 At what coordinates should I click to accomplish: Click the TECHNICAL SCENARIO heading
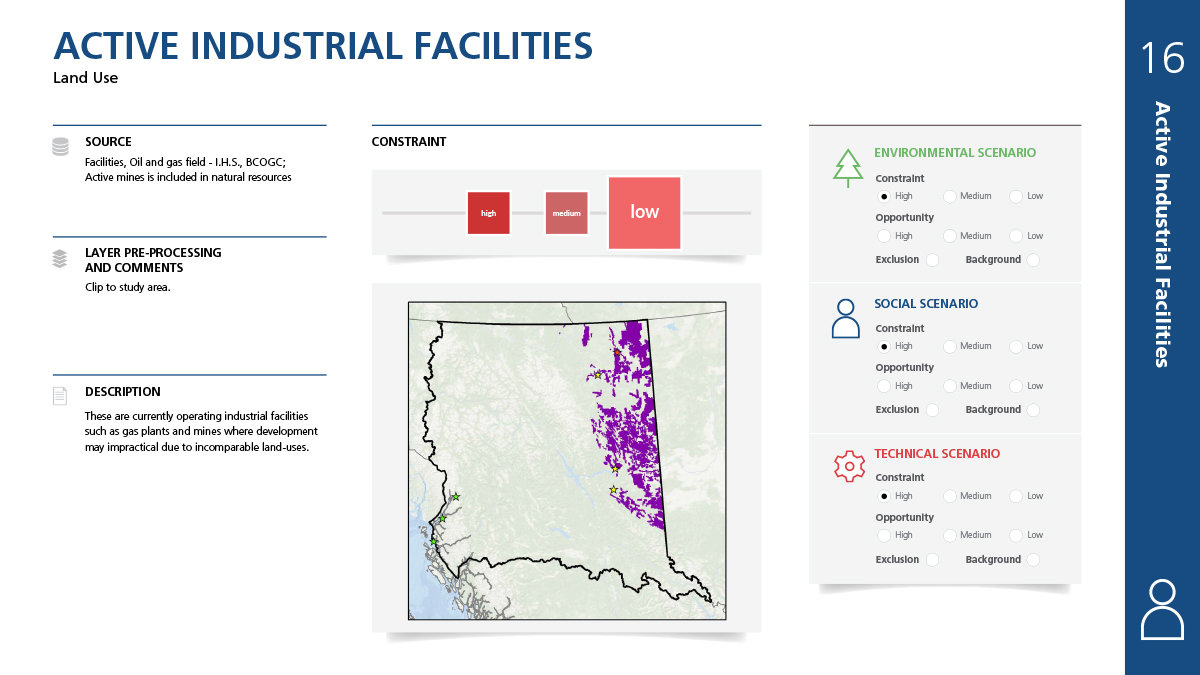tap(936, 453)
